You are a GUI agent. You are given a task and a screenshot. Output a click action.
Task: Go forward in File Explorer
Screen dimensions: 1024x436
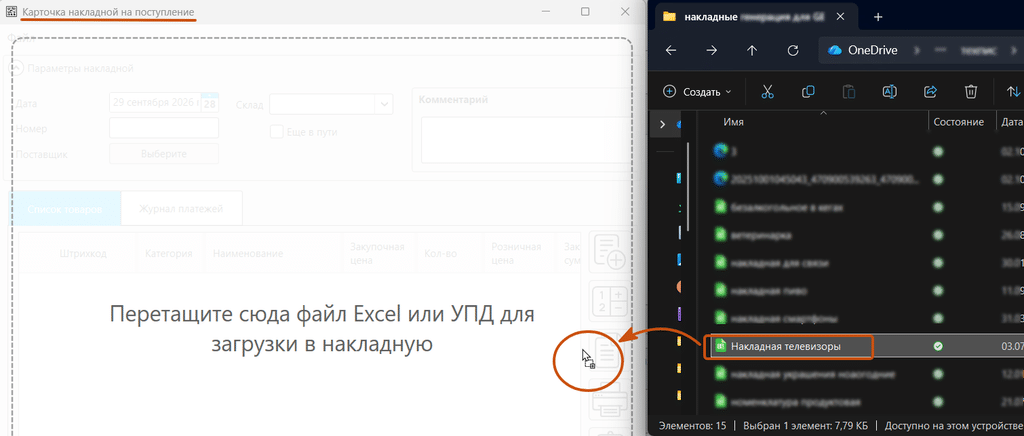[x=712, y=50]
